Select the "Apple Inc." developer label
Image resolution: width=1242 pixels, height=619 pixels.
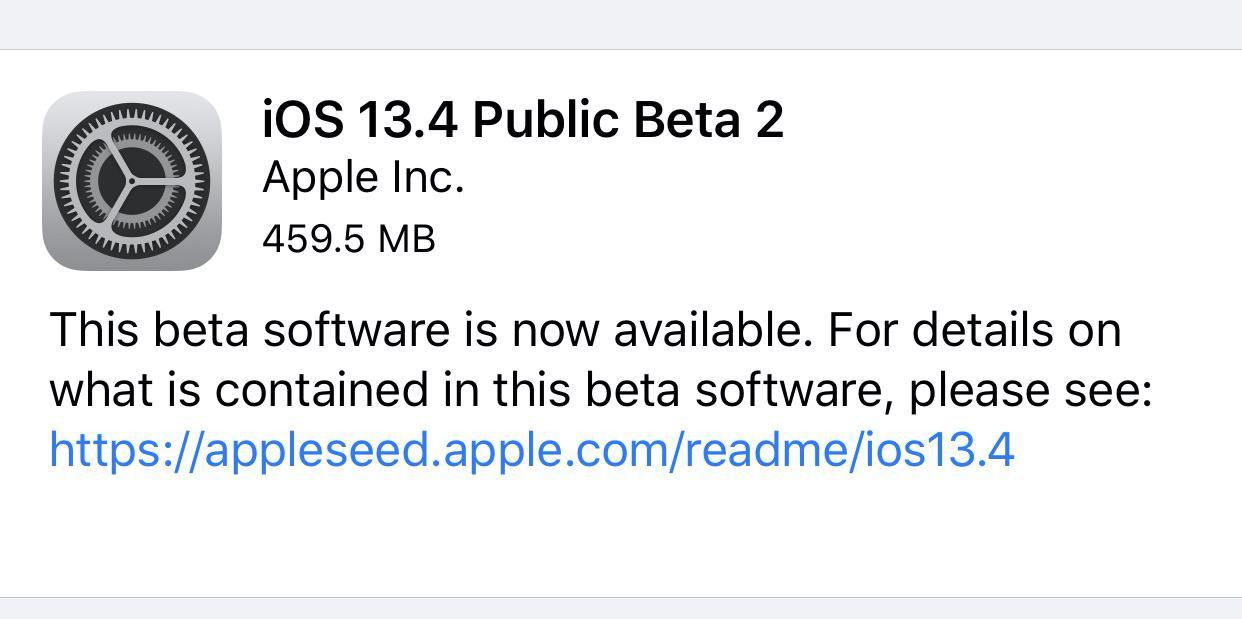pyautogui.click(x=363, y=178)
